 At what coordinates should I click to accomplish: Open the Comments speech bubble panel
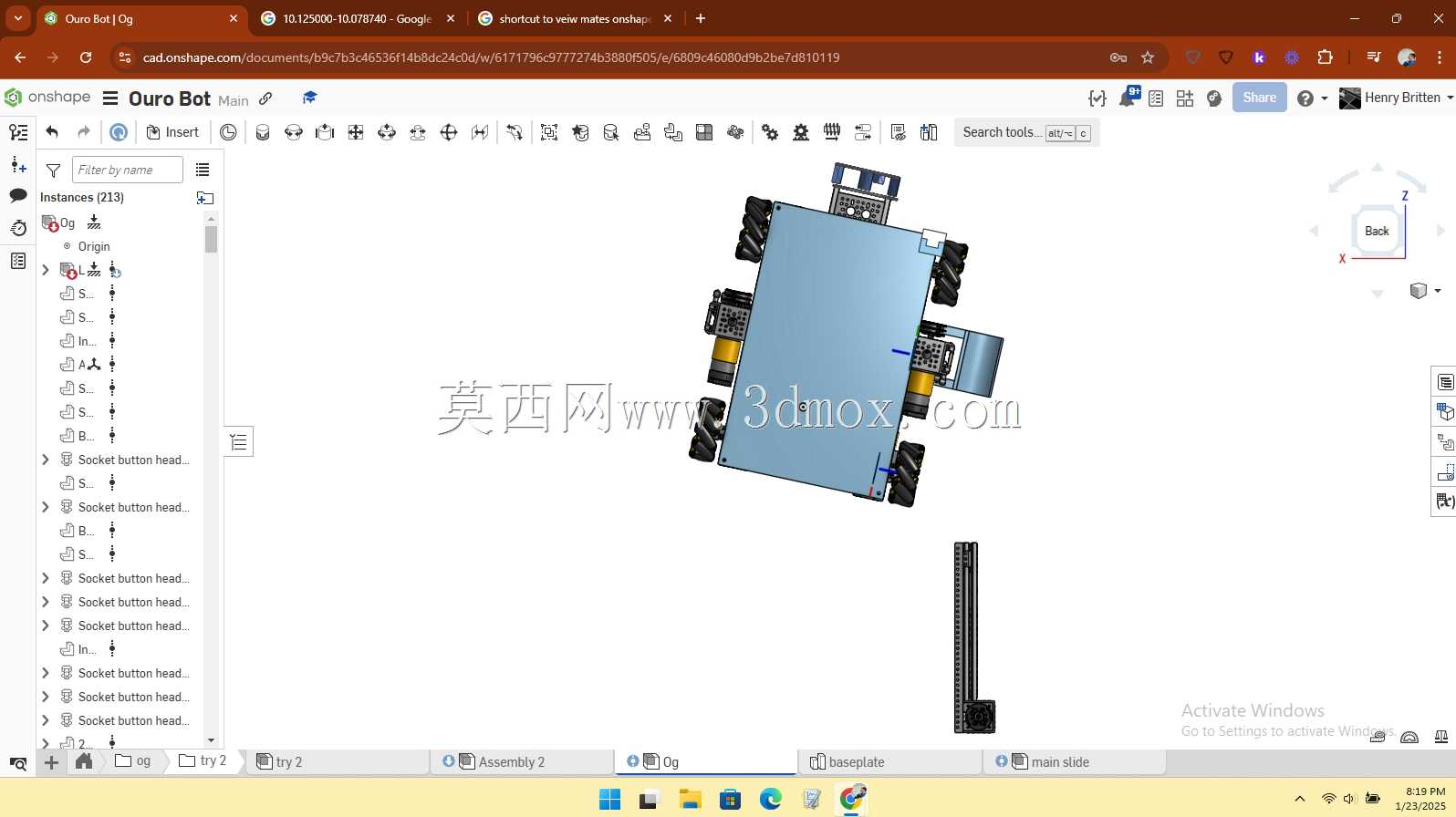click(x=18, y=196)
